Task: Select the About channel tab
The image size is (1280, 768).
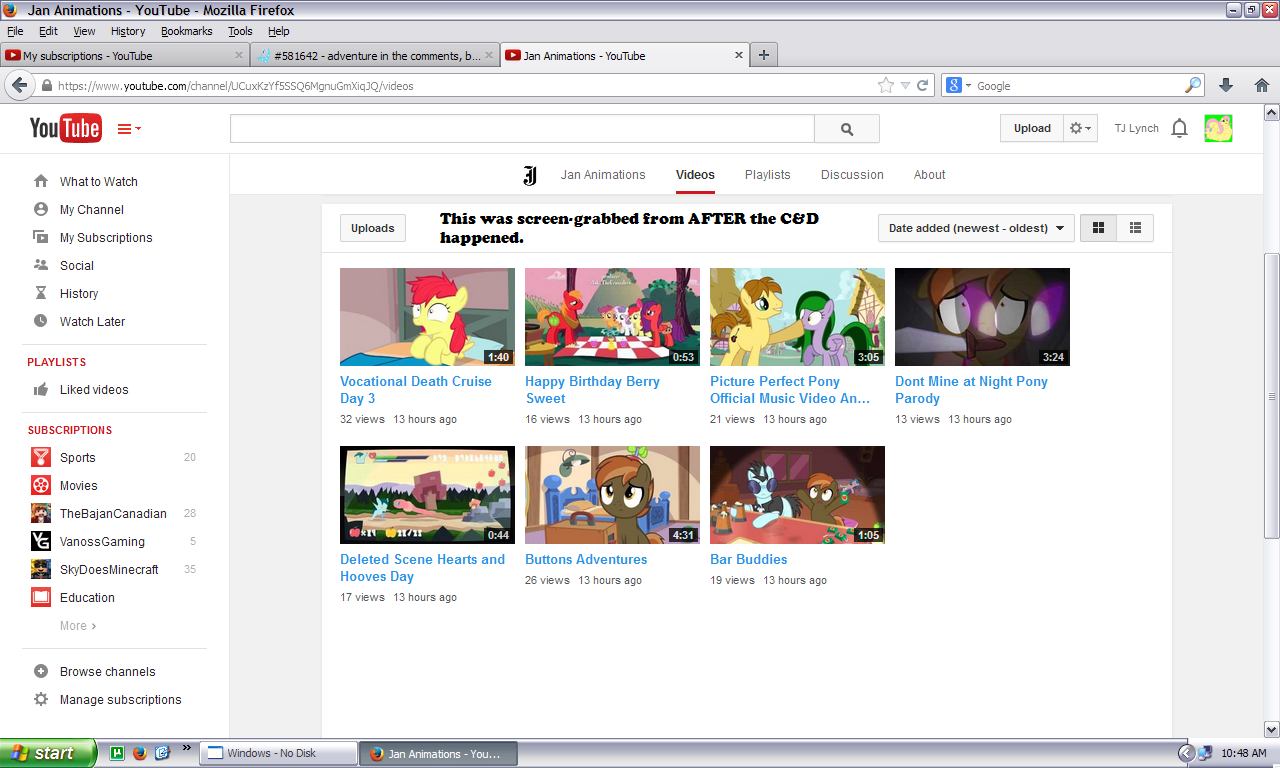Action: click(x=929, y=174)
